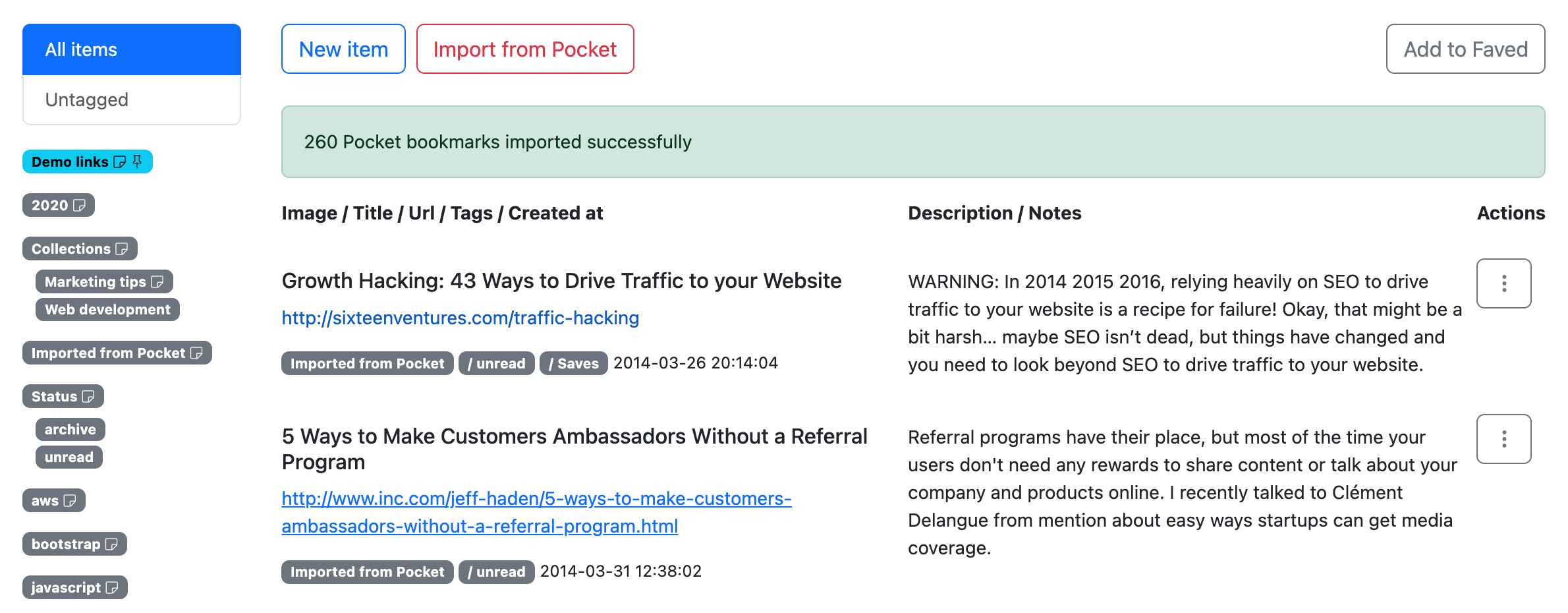Click the WARNING SEO description text
The width and height of the screenshot is (1568, 613).
(1185, 324)
